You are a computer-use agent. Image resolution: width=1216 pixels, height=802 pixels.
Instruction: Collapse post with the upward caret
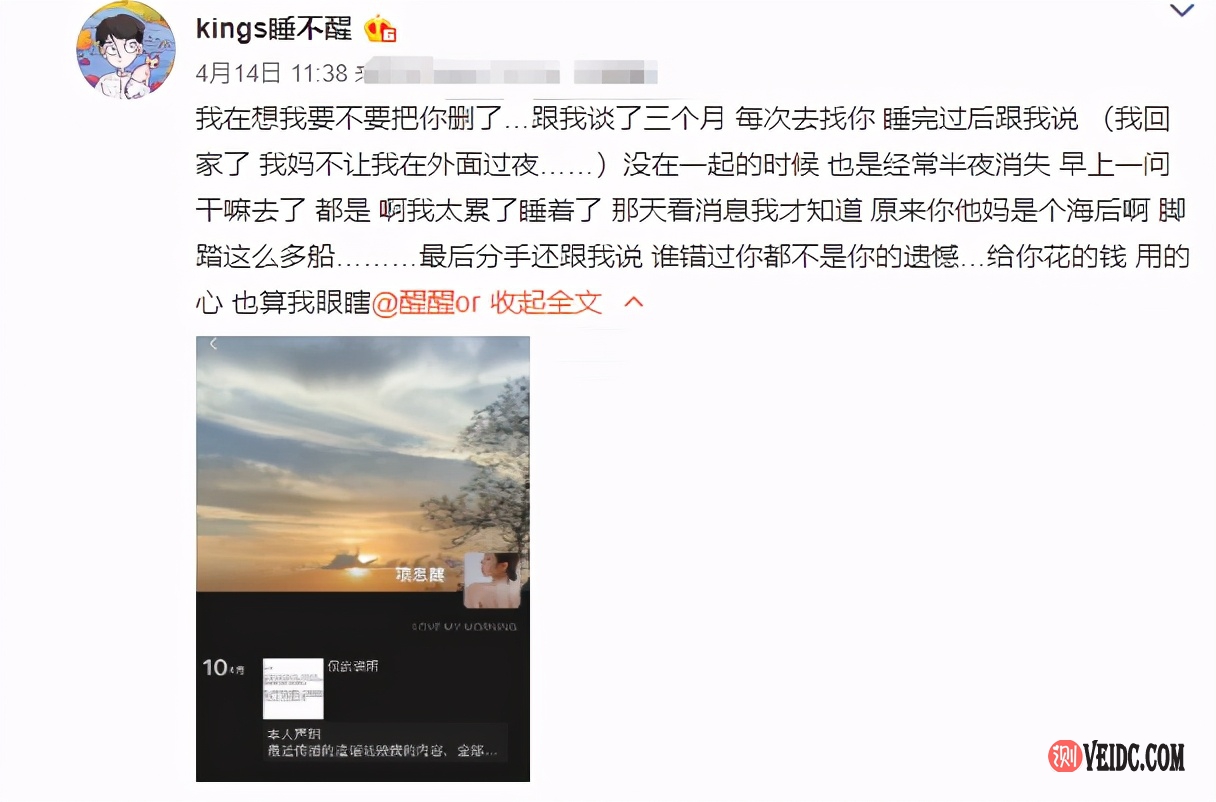[634, 302]
